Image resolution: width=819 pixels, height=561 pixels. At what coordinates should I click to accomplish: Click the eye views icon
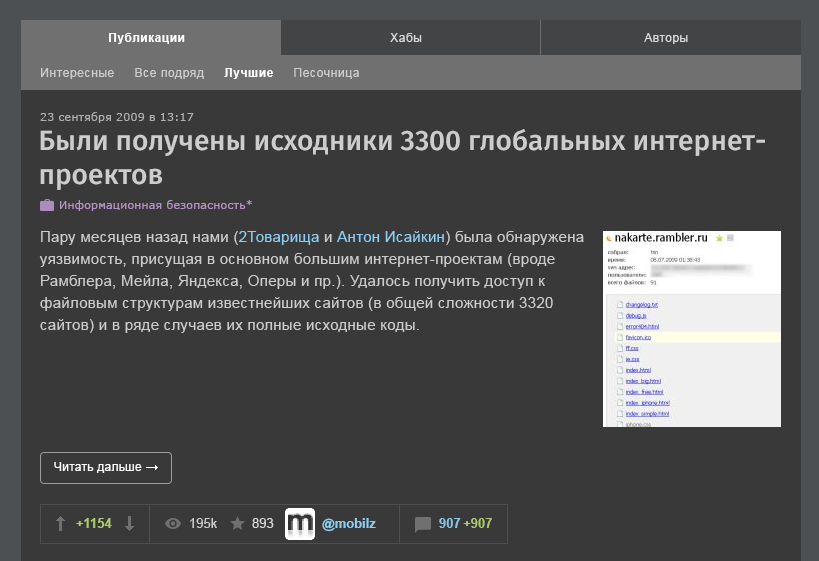pyautogui.click(x=173, y=523)
